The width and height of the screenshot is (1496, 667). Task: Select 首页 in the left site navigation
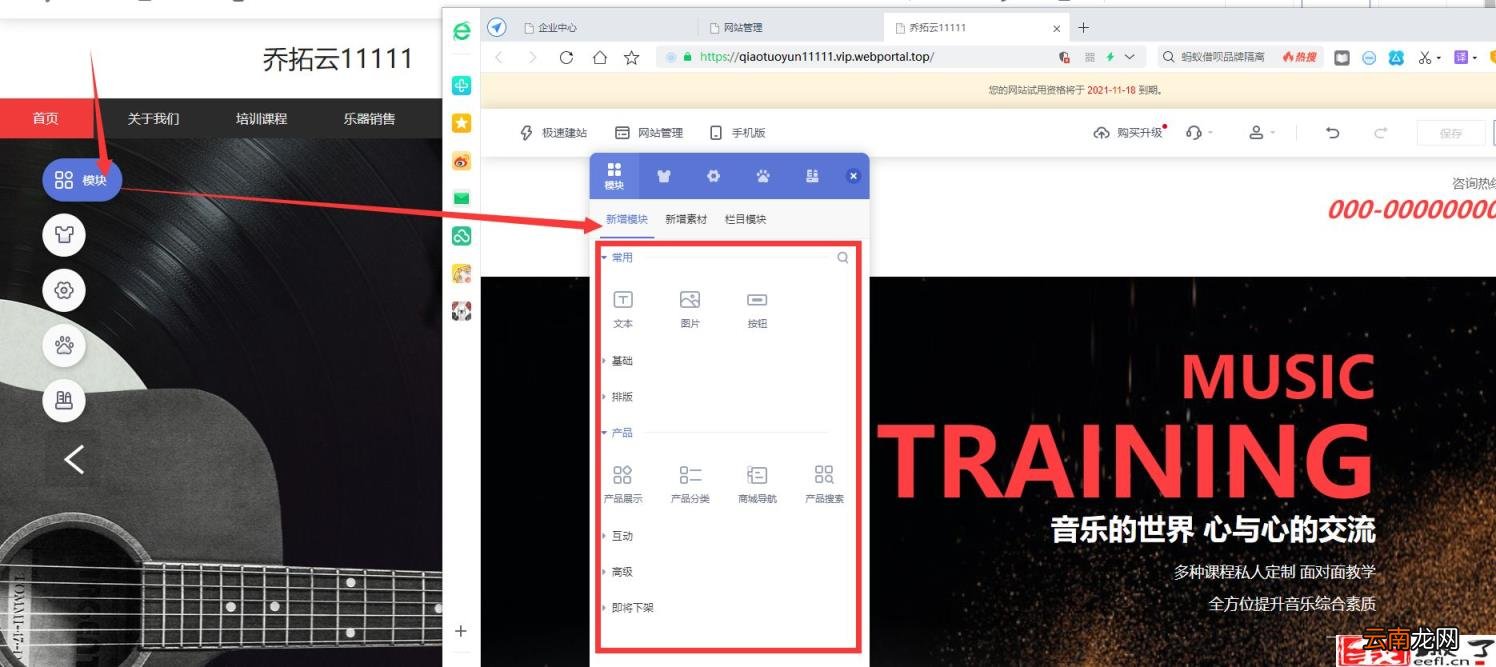tap(45, 118)
